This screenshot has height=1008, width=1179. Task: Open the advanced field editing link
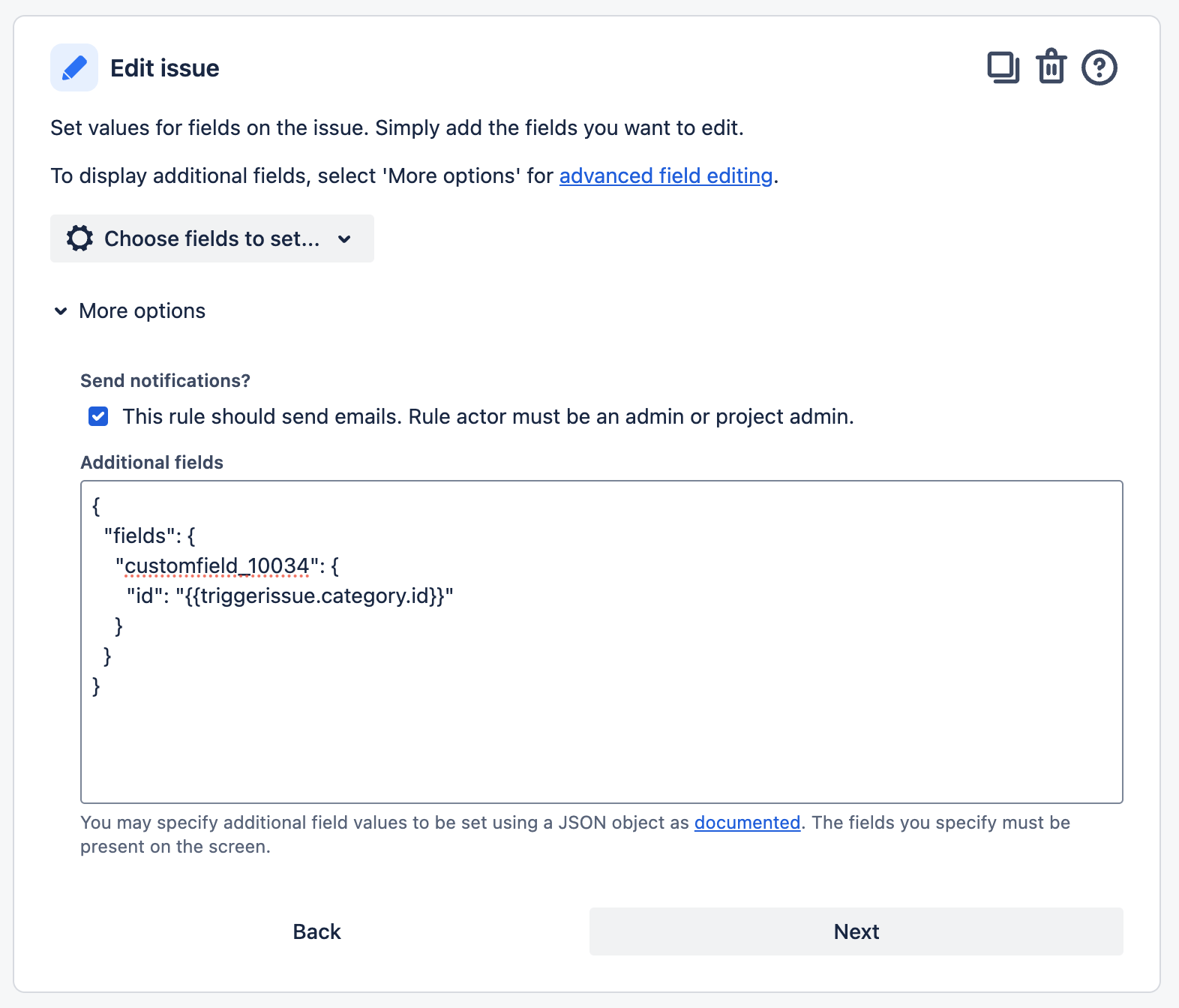[x=665, y=175]
